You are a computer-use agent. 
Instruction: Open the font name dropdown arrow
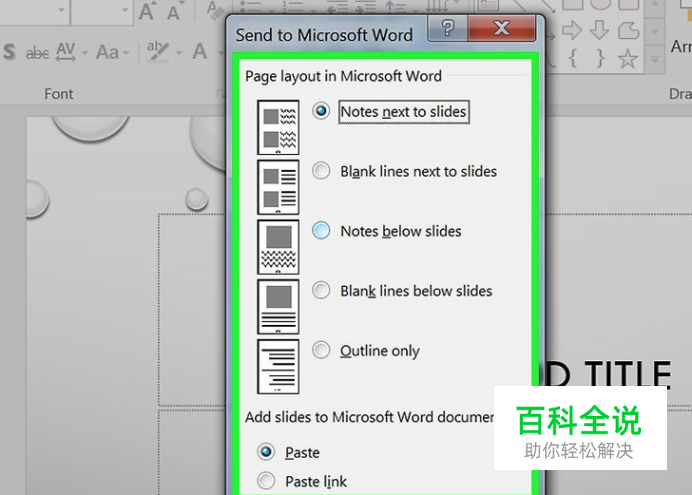click(62, 9)
